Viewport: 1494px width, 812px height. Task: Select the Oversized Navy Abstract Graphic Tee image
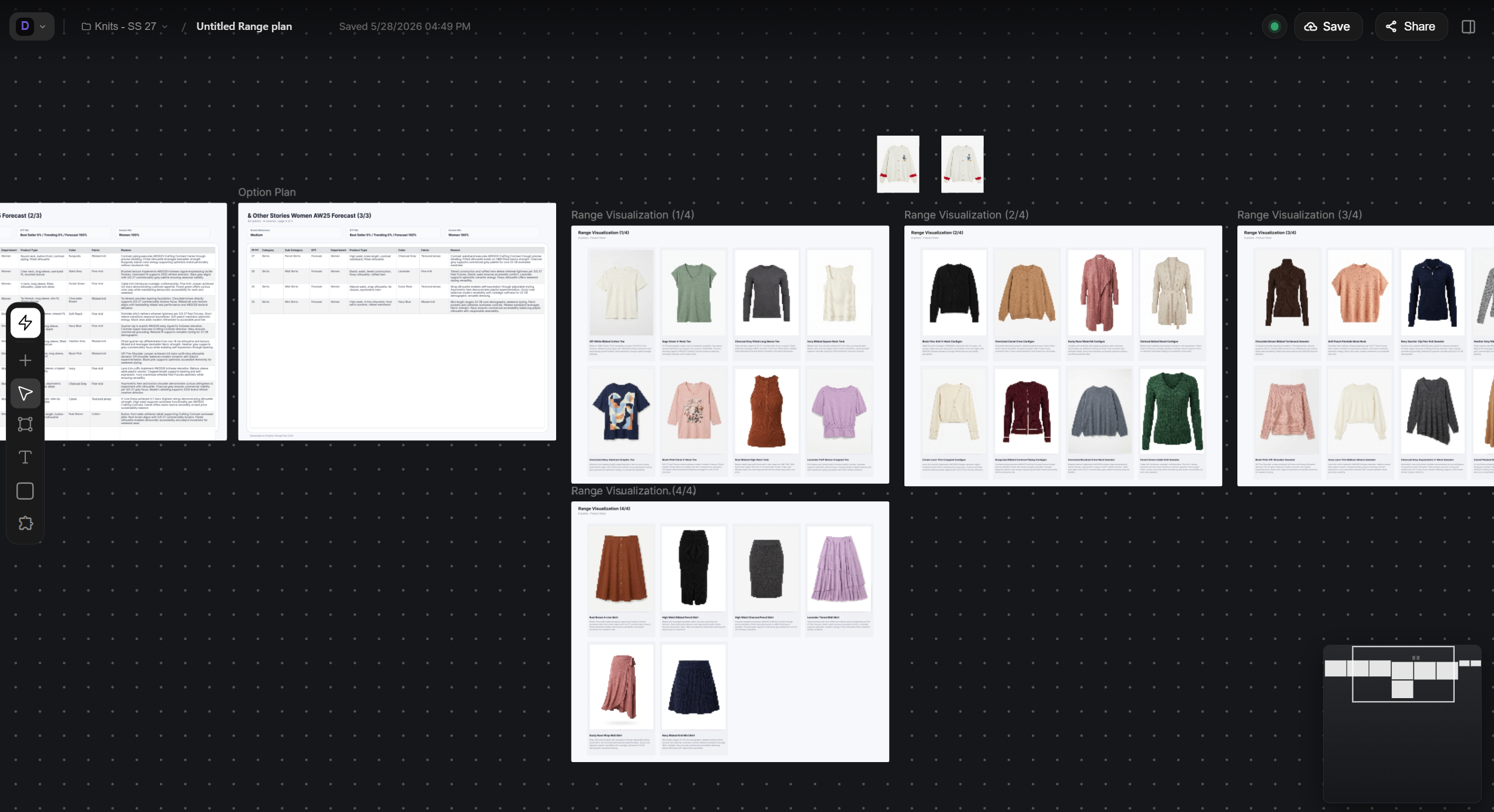(x=621, y=411)
